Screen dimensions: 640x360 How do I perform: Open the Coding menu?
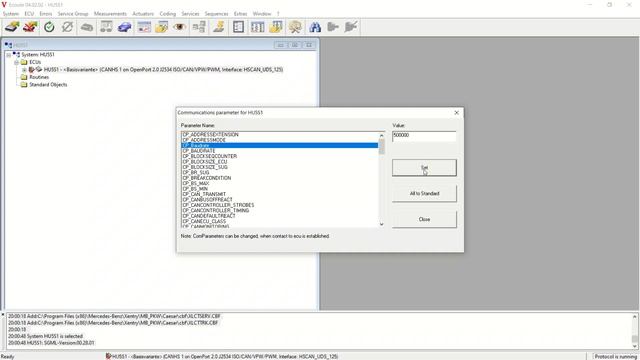(x=167, y=13)
